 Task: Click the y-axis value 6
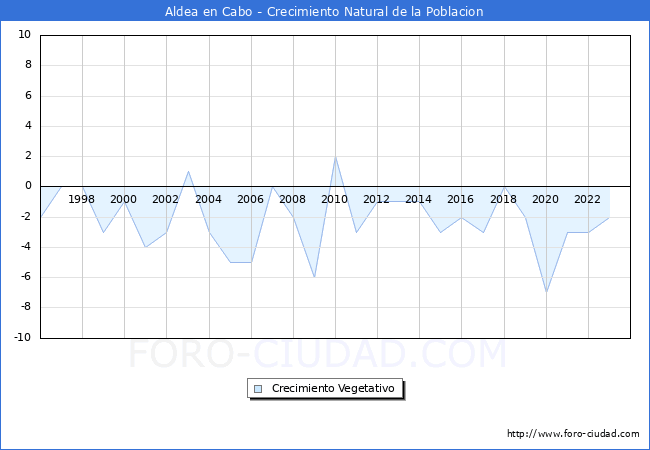pyautogui.click(x=28, y=95)
